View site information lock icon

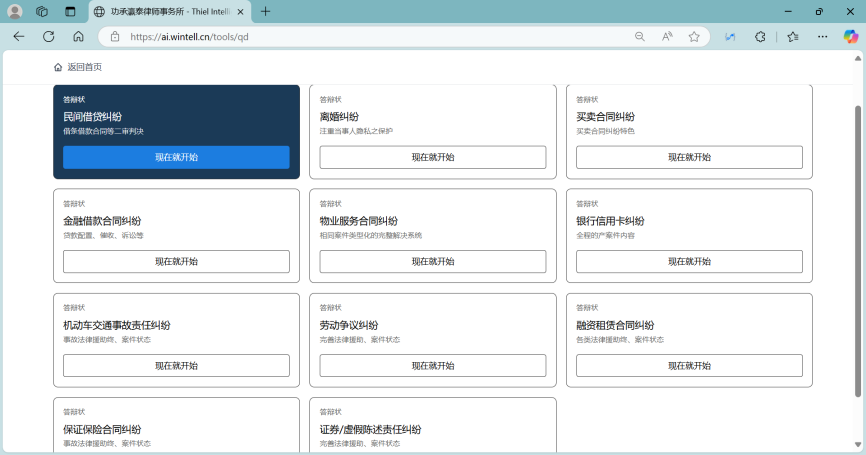[x=115, y=36]
